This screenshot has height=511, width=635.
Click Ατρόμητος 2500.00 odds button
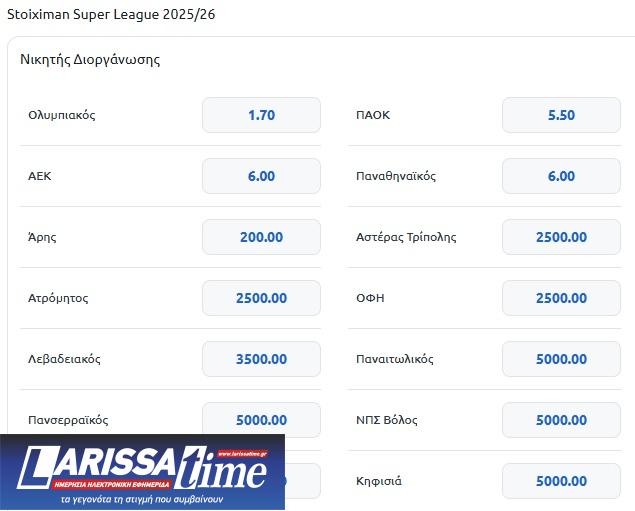click(261, 298)
